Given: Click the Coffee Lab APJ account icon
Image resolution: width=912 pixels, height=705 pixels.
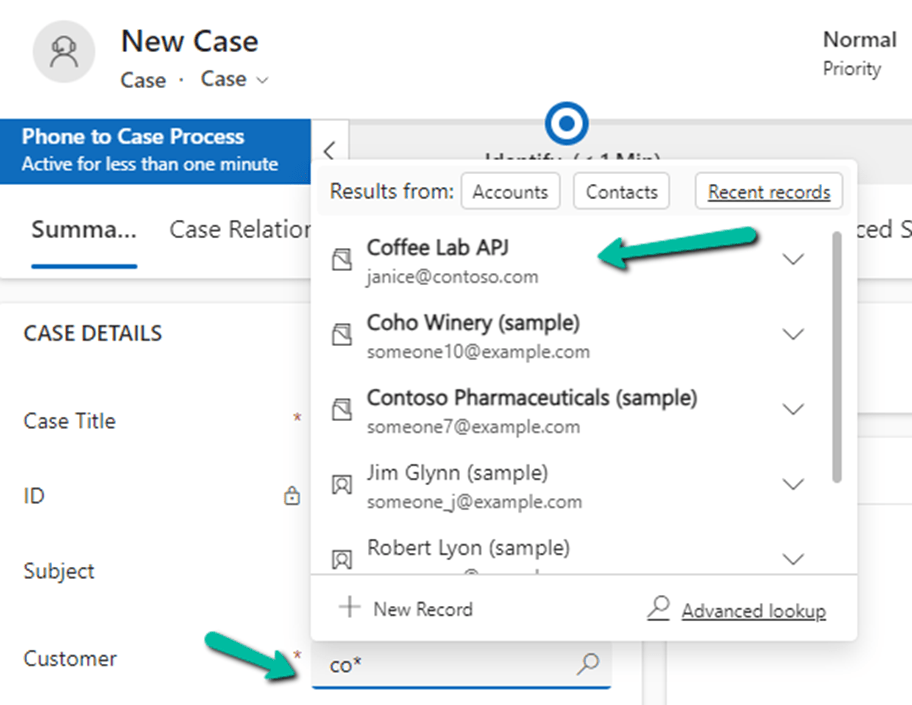Looking at the screenshot, I should 342,260.
